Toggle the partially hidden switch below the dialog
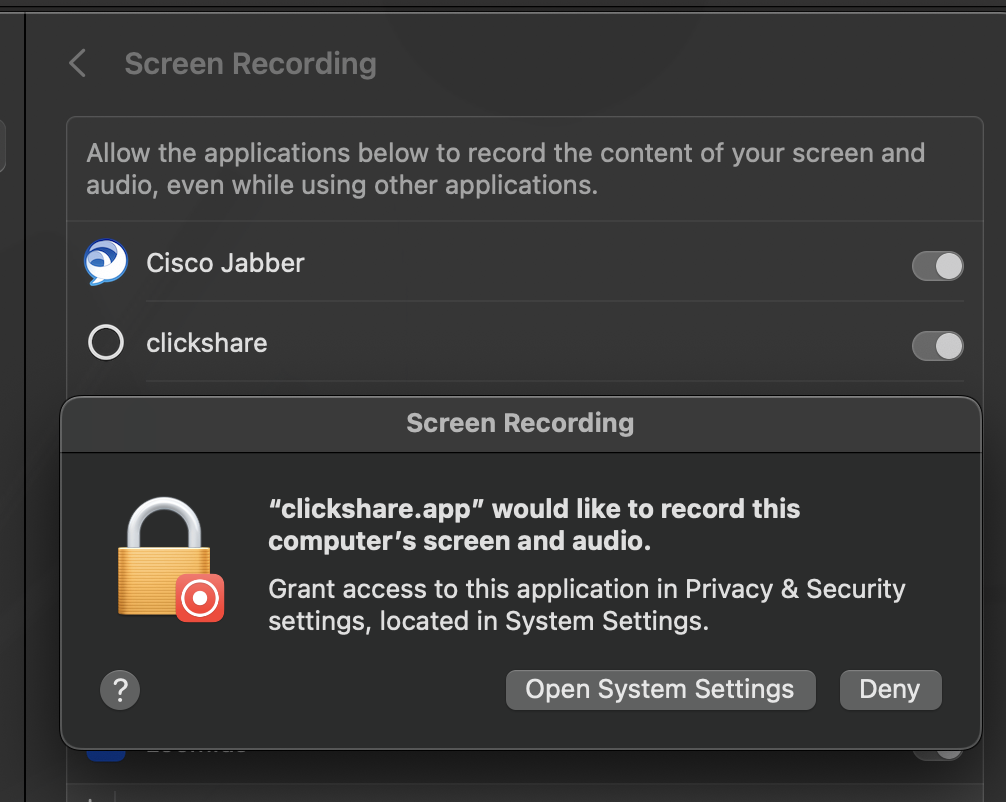 tap(937, 755)
